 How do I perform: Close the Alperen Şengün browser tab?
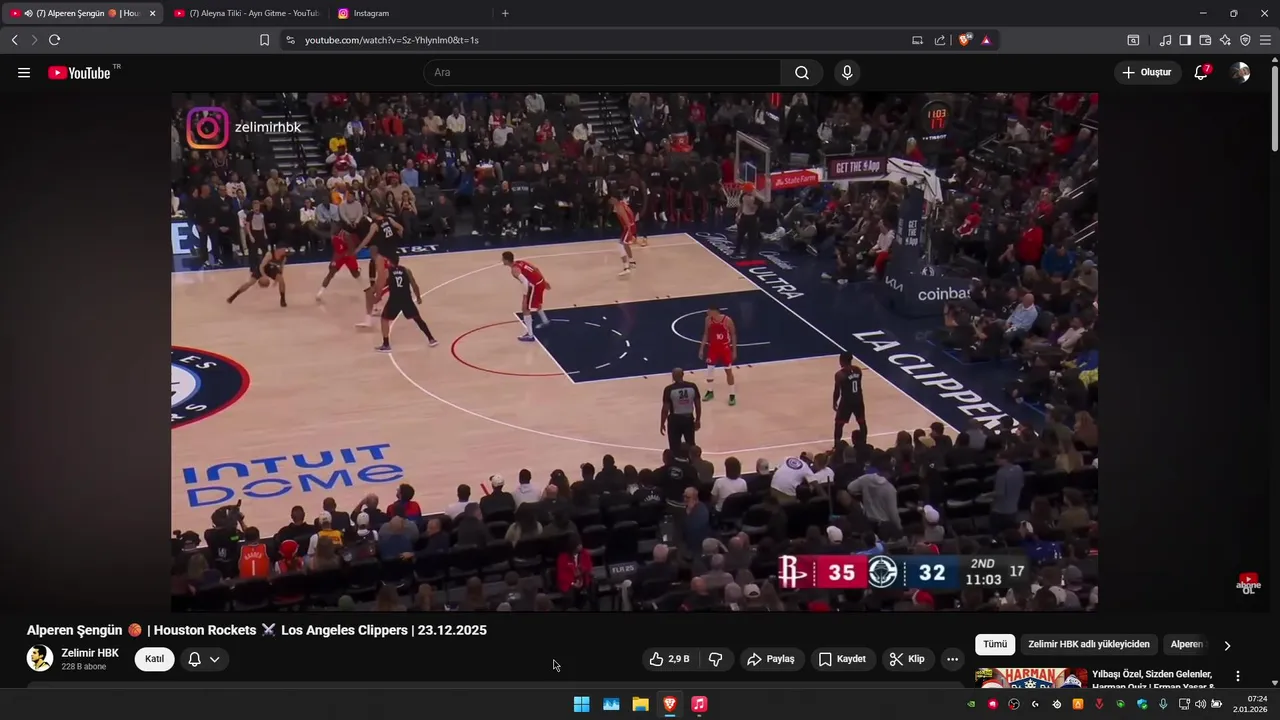[x=152, y=13]
